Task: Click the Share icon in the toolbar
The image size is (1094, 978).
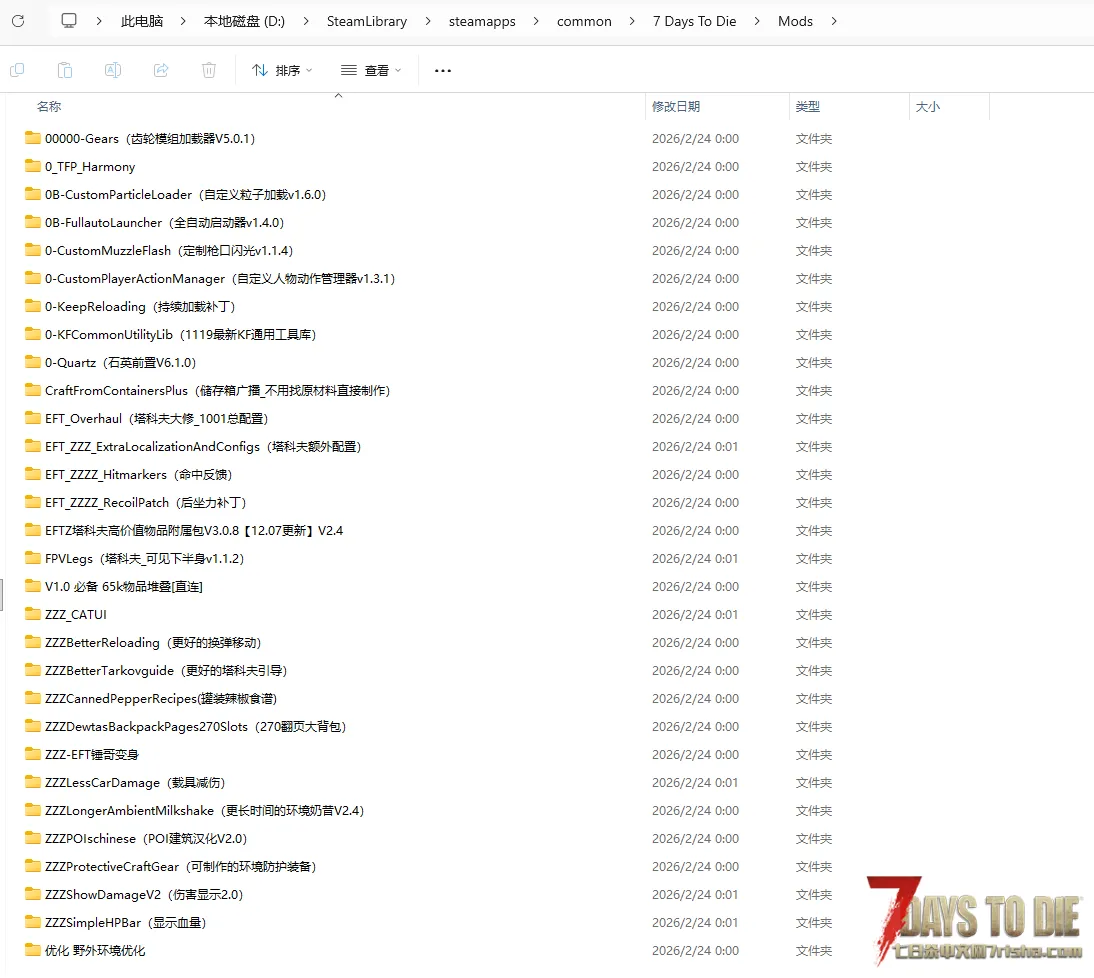Action: point(161,70)
